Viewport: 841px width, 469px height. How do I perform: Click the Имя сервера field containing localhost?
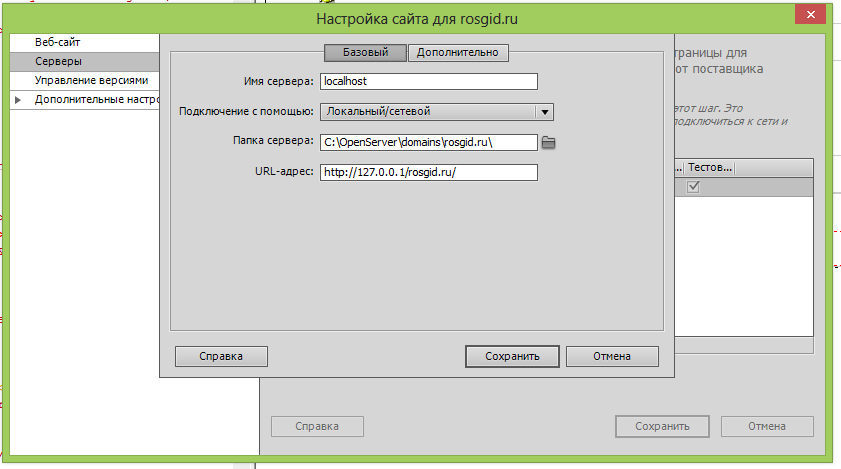pos(428,82)
